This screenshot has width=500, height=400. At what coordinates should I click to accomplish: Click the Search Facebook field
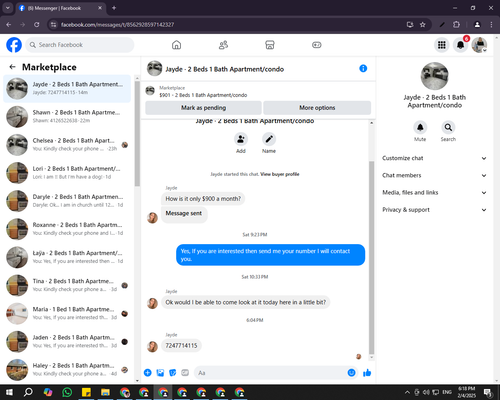80,45
